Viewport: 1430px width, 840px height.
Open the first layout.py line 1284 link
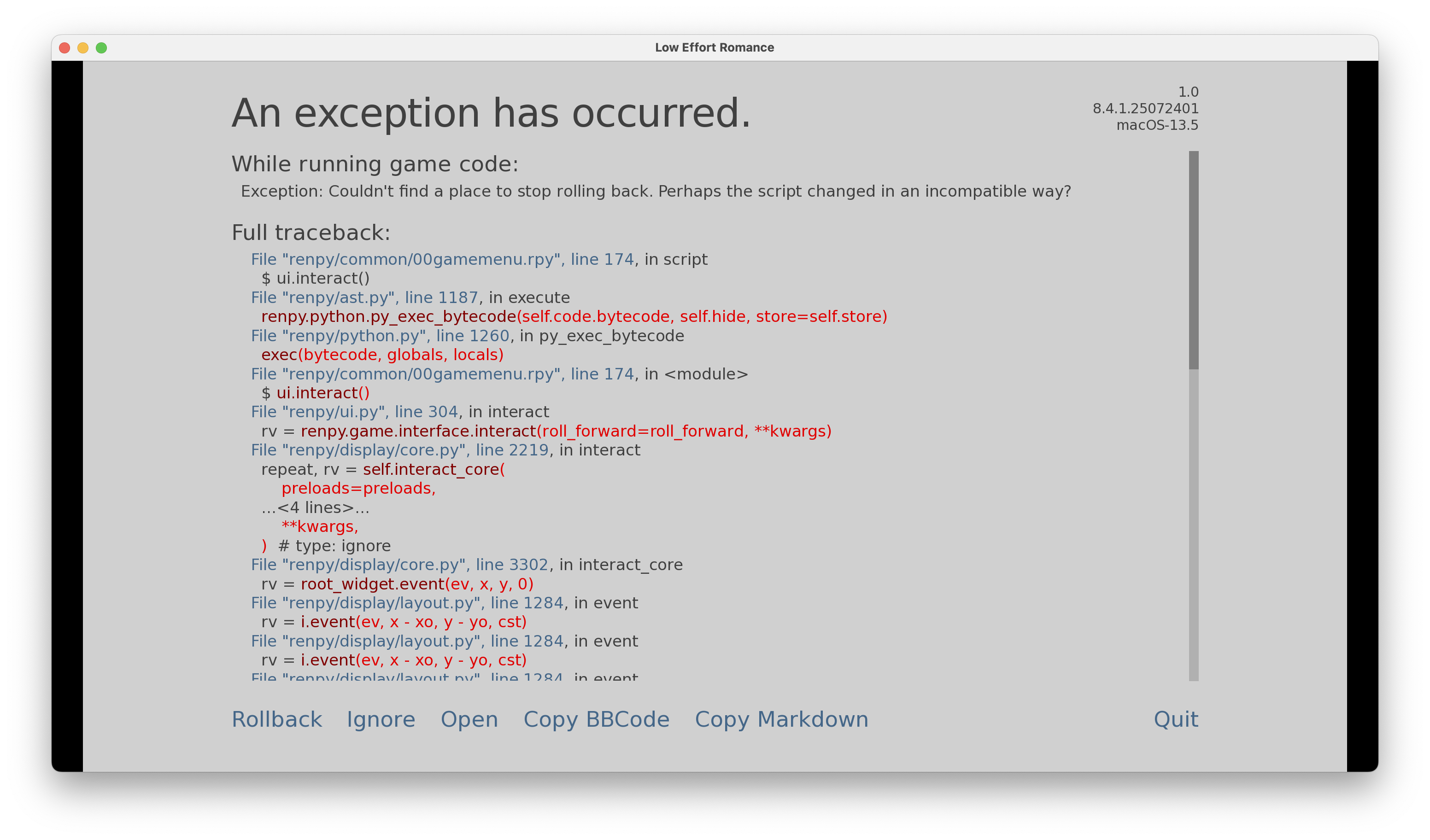pos(407,603)
